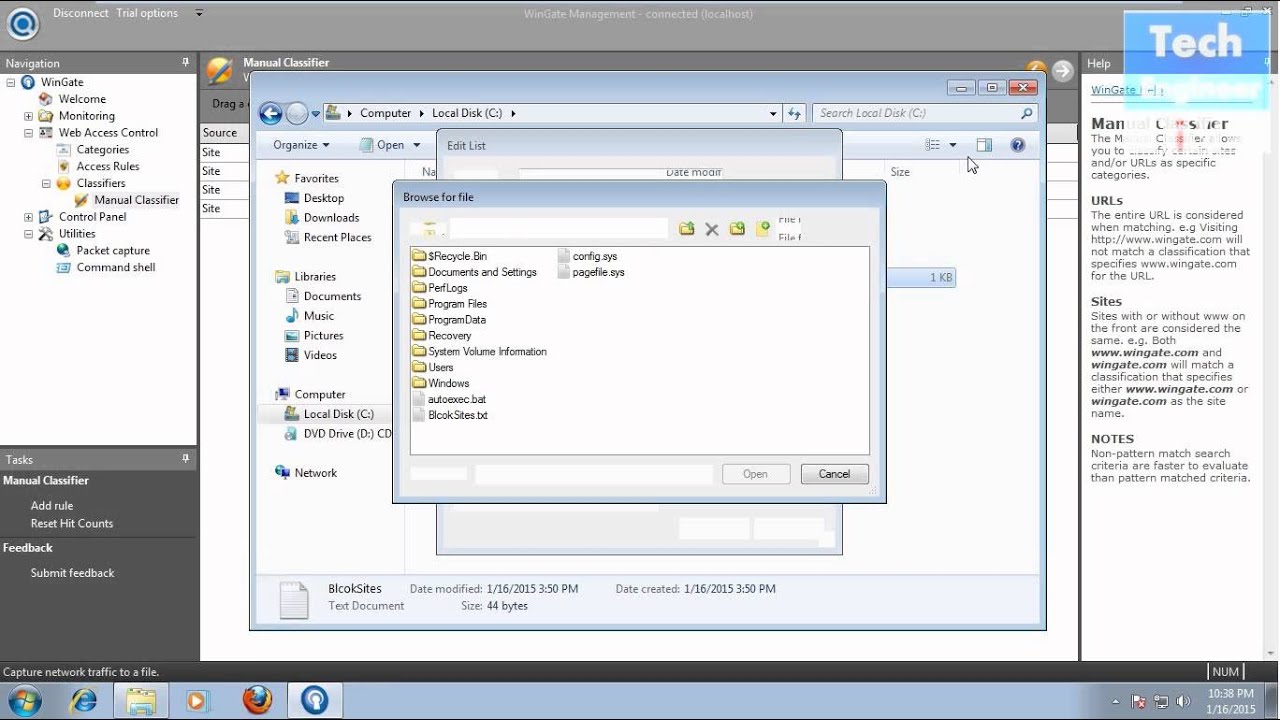This screenshot has width=1280, height=720.
Task: Select Categories in WinGate navigation
Action: [93, 149]
